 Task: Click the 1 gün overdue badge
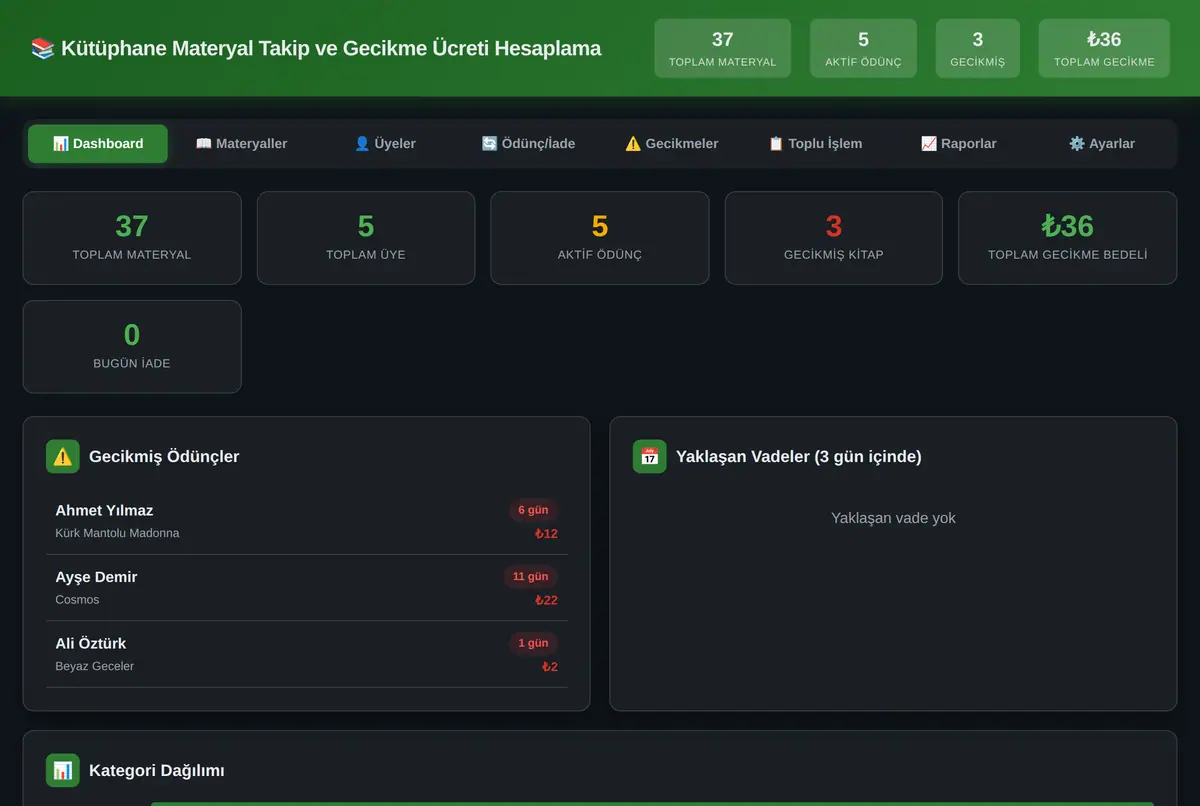pyautogui.click(x=533, y=643)
